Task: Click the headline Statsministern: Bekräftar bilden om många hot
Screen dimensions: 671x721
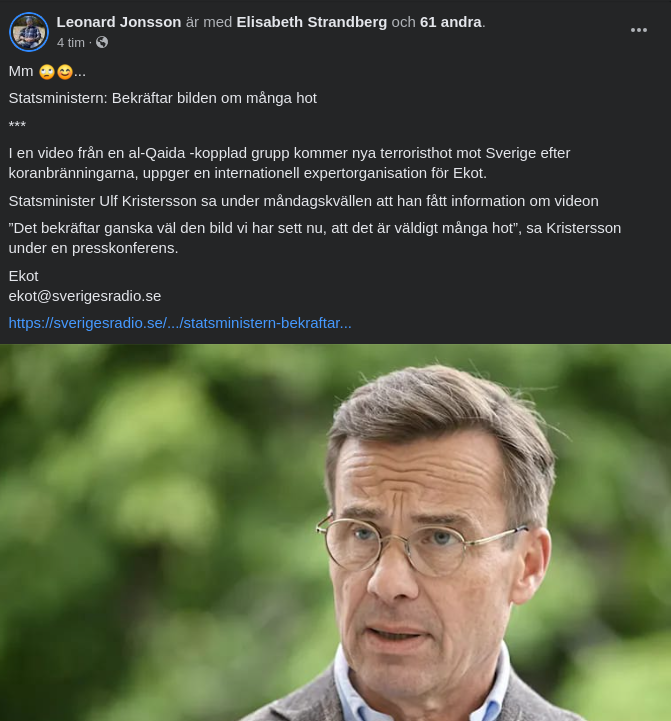Action: click(163, 98)
